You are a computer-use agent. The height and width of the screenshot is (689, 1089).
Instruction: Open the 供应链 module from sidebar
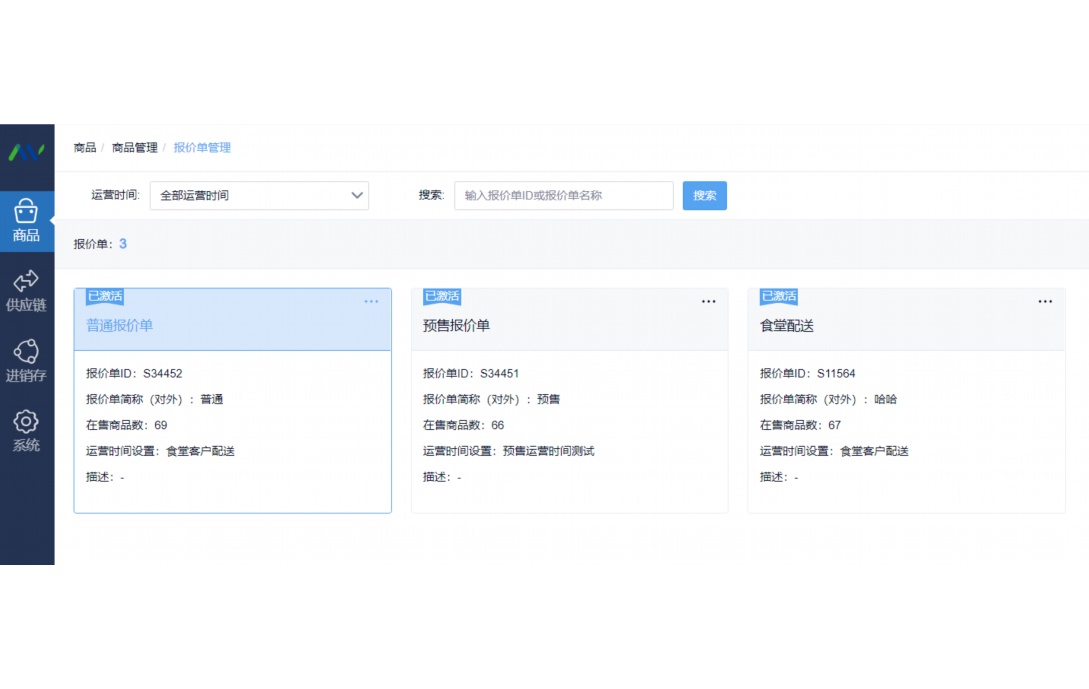point(26,292)
